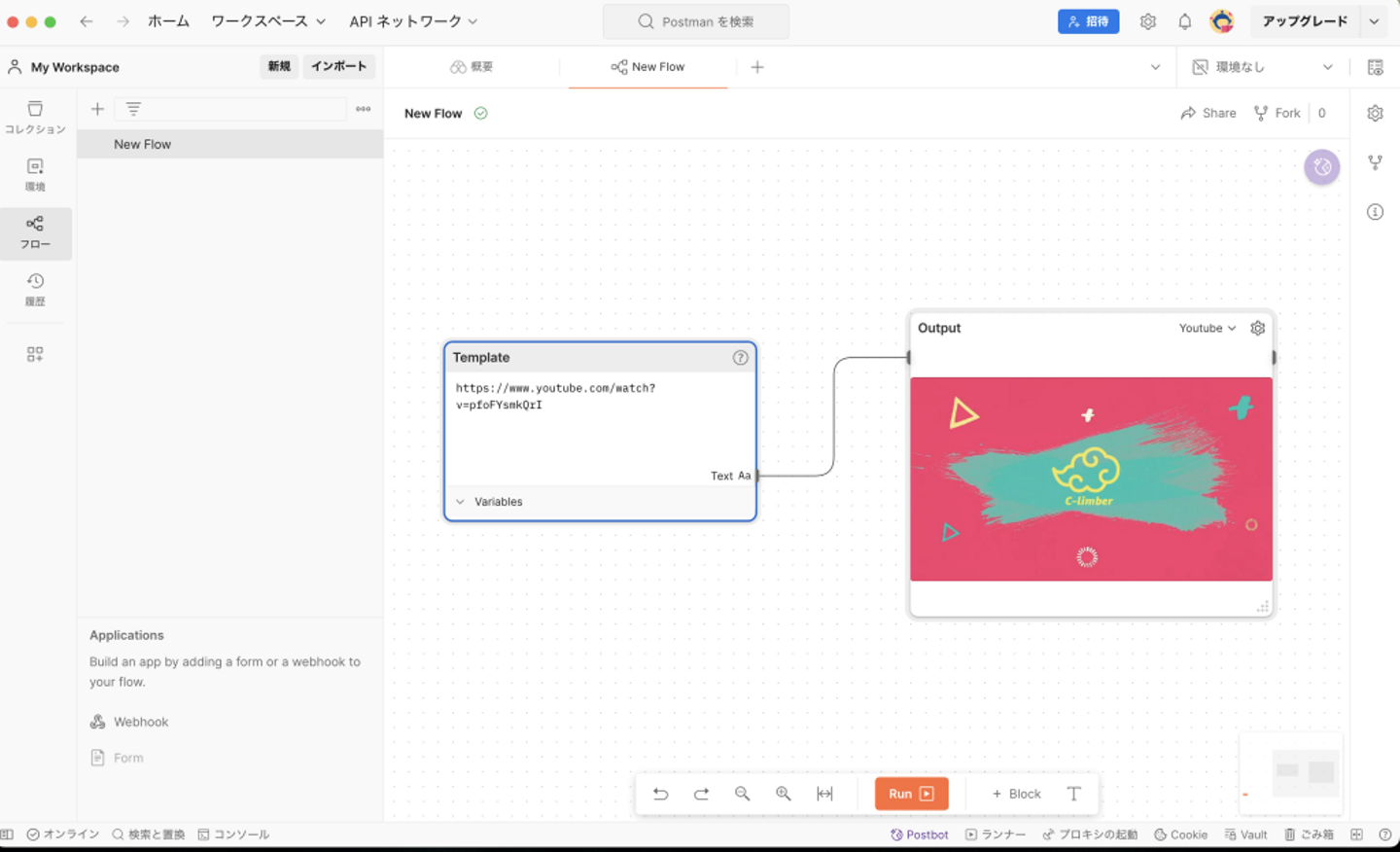This screenshot has height=852, width=1400.
Task: Open the Youtube output type dropdown
Action: point(1207,328)
